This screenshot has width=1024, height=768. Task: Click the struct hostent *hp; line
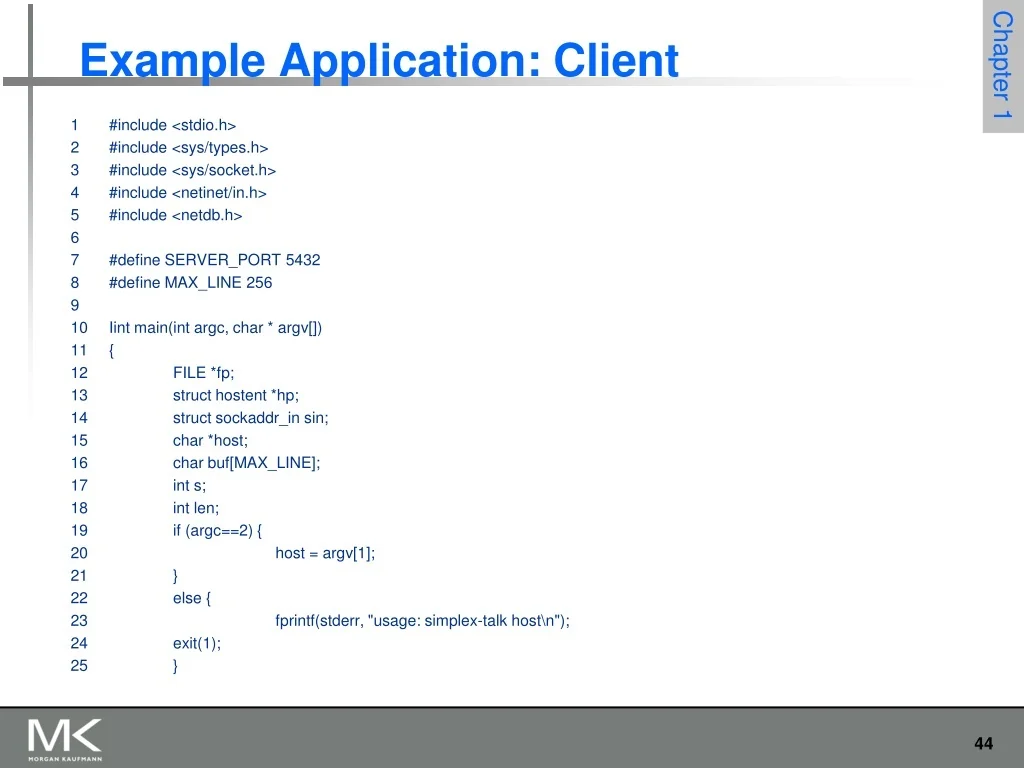click(235, 395)
